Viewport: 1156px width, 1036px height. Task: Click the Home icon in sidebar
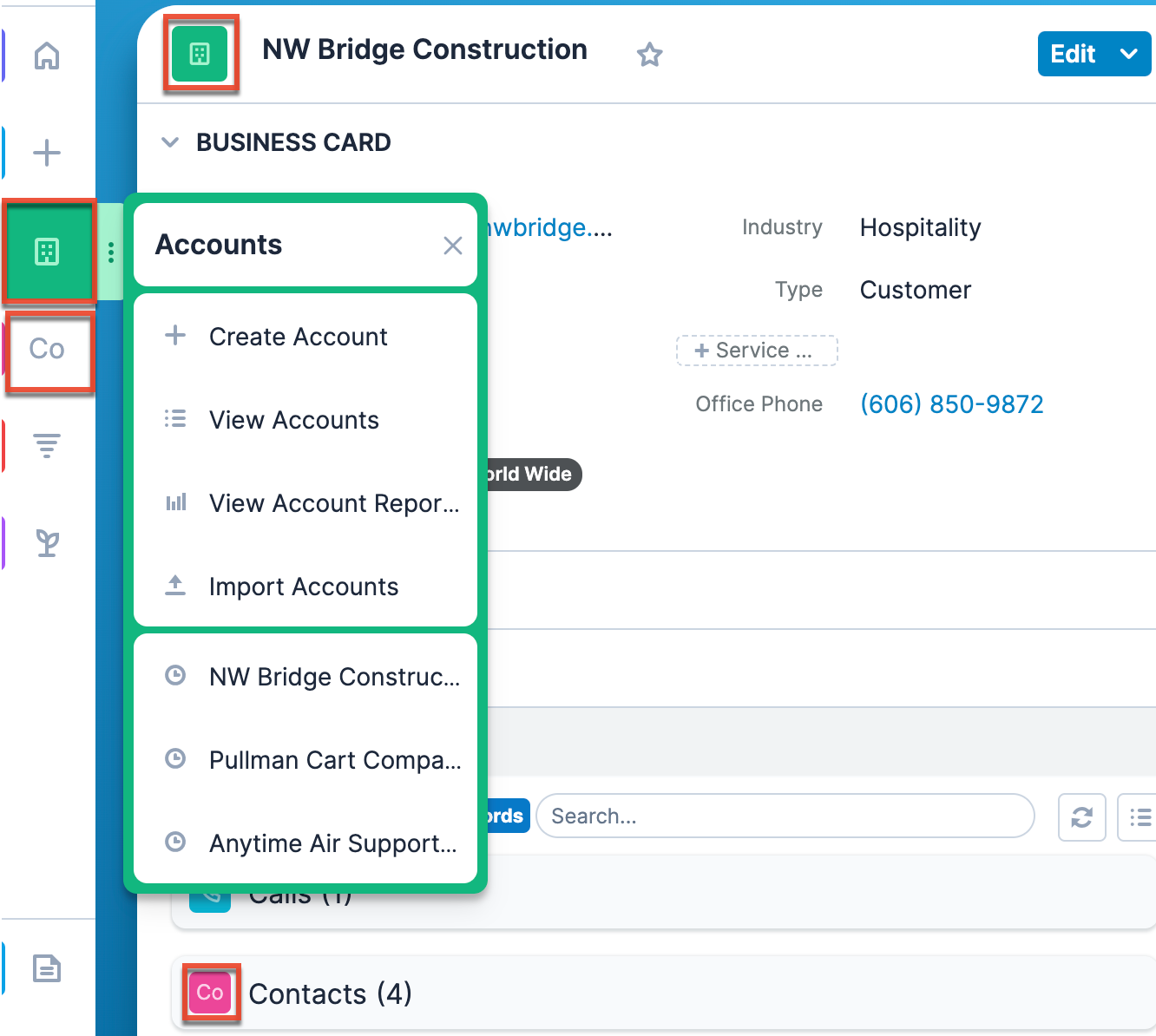click(x=47, y=56)
